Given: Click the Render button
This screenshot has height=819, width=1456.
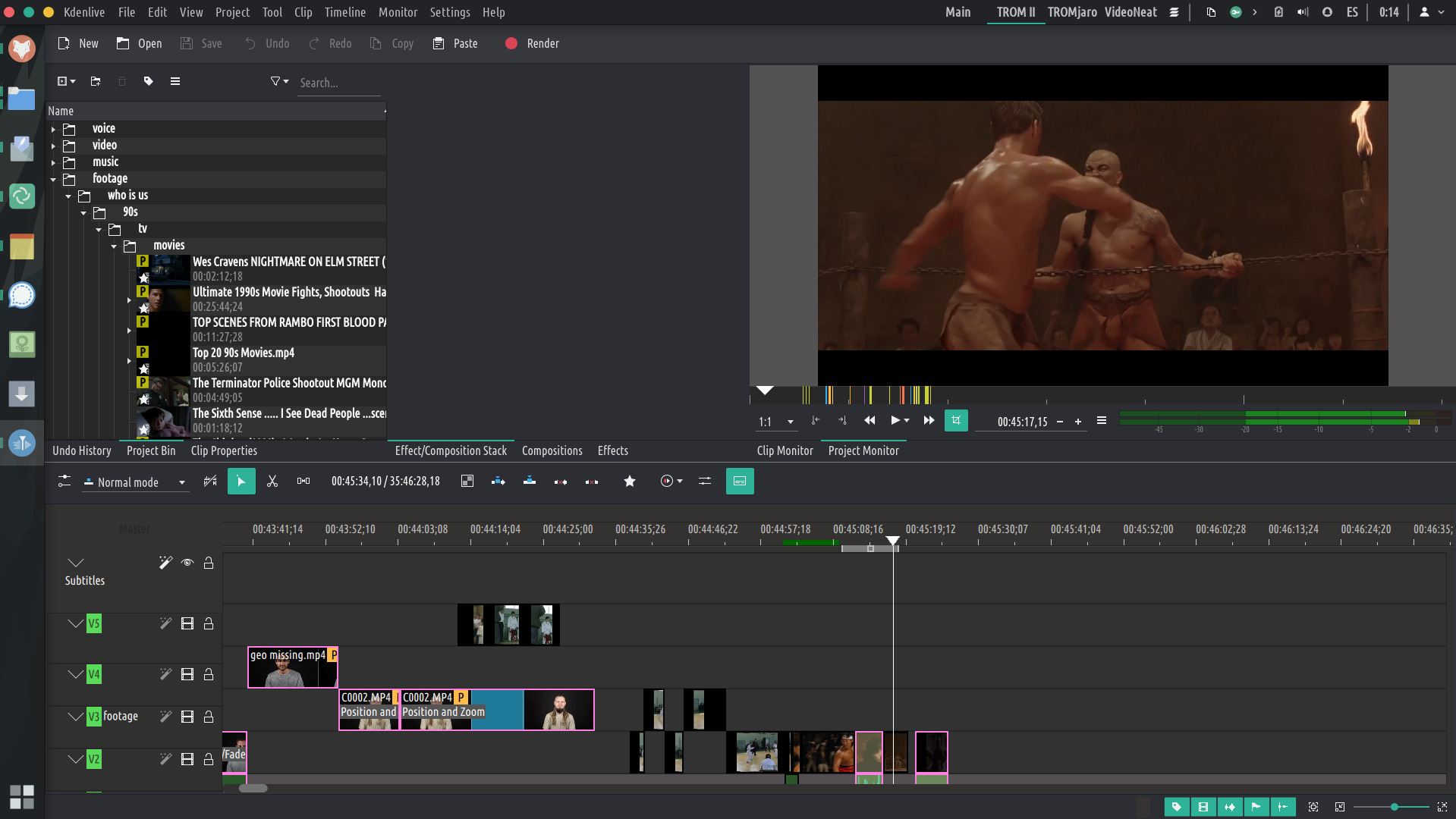Looking at the screenshot, I should pyautogui.click(x=532, y=44).
